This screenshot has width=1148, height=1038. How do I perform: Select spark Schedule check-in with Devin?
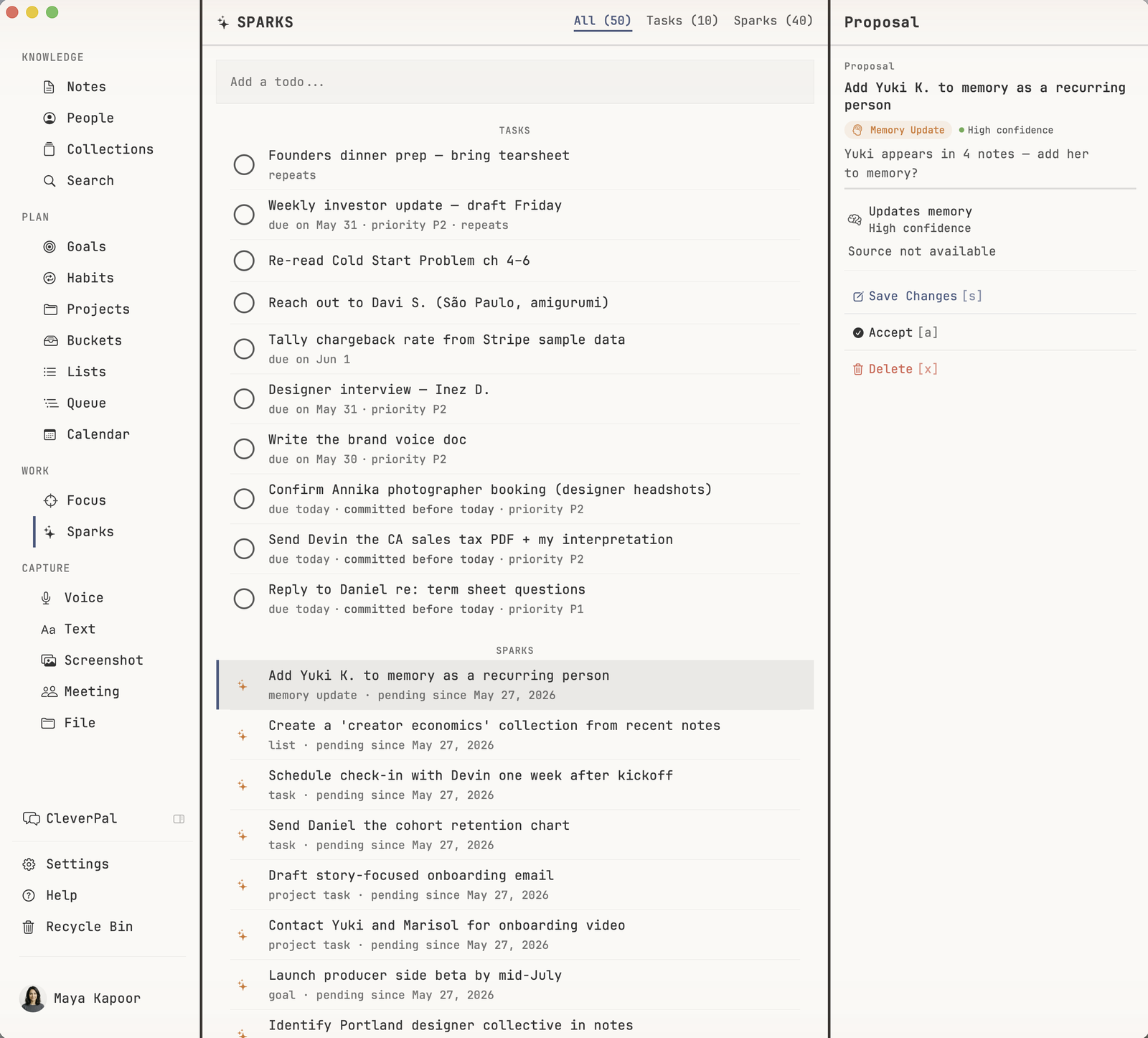515,785
